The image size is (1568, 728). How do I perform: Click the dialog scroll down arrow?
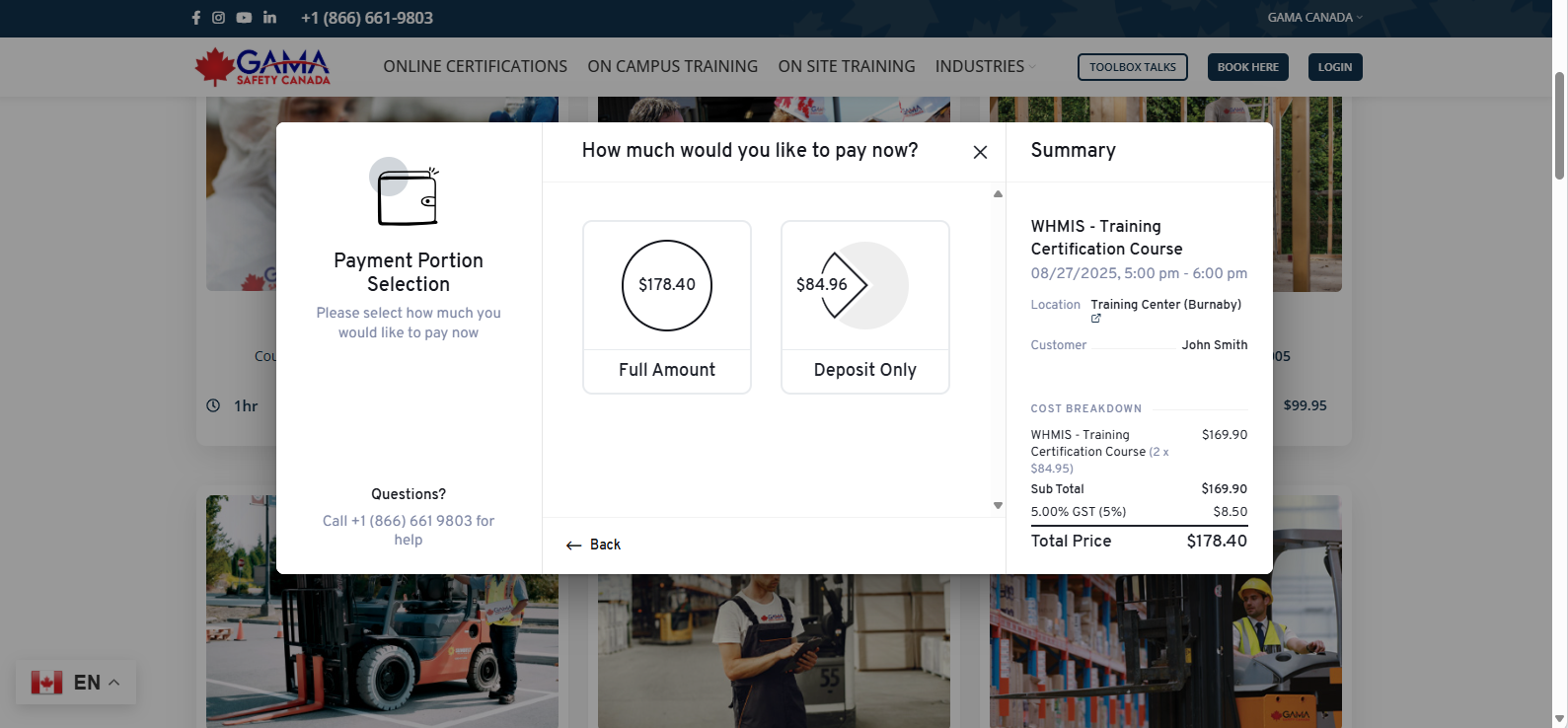coord(998,506)
